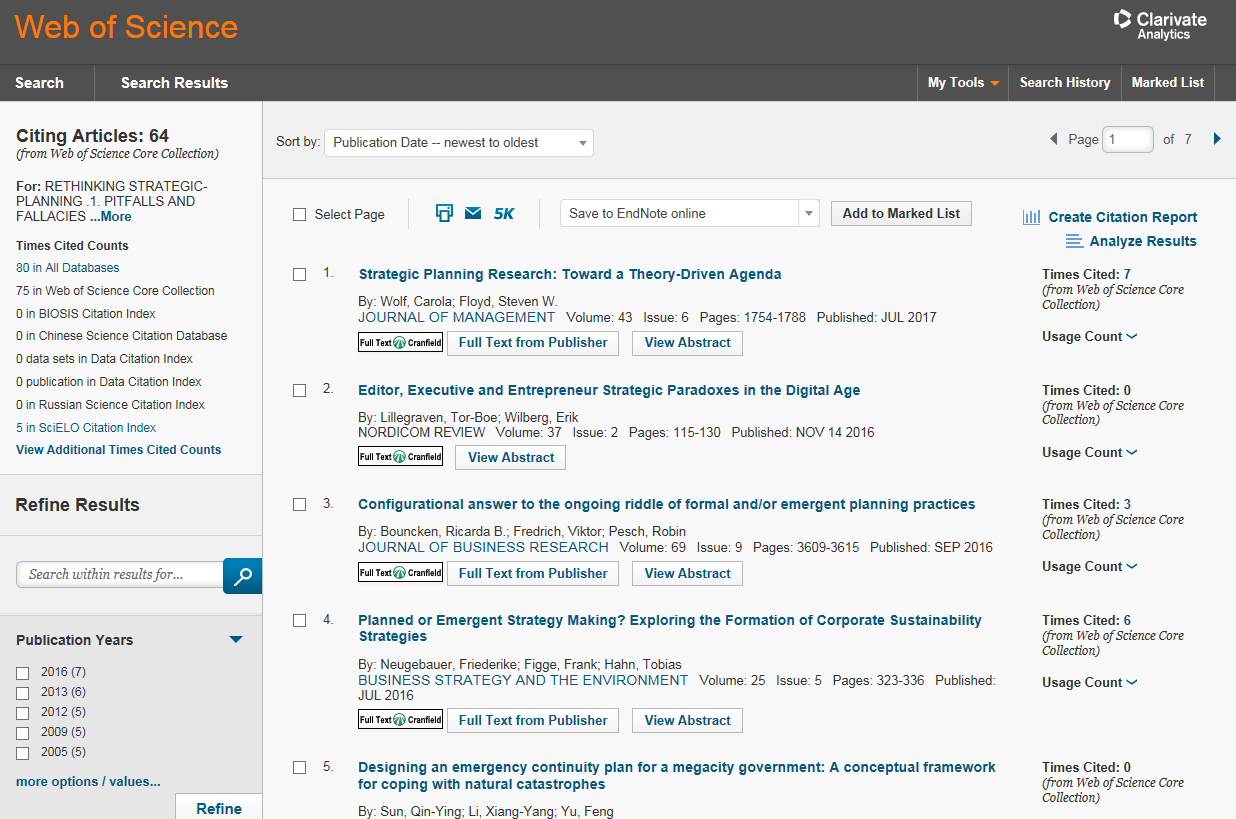The image size is (1236, 819).
Task: Click the 5K export icon
Action: pos(504,213)
